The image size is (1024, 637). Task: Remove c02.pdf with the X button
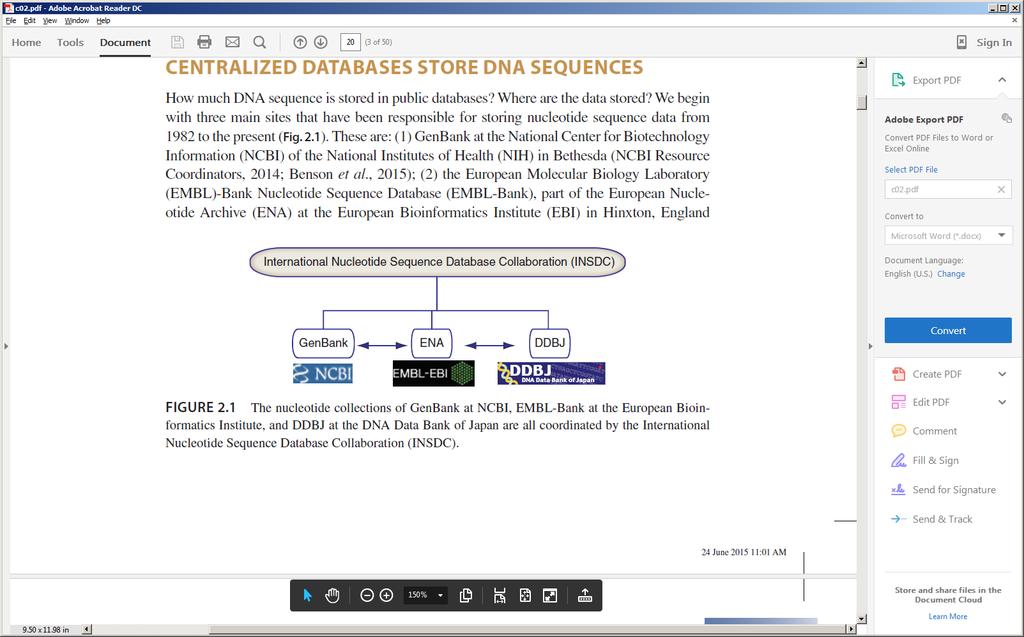tap(1001, 189)
